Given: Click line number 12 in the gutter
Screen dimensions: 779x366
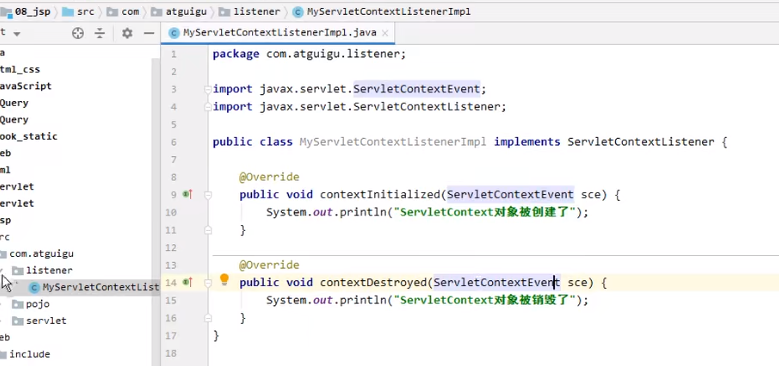Looking at the screenshot, I should tap(170, 248).
